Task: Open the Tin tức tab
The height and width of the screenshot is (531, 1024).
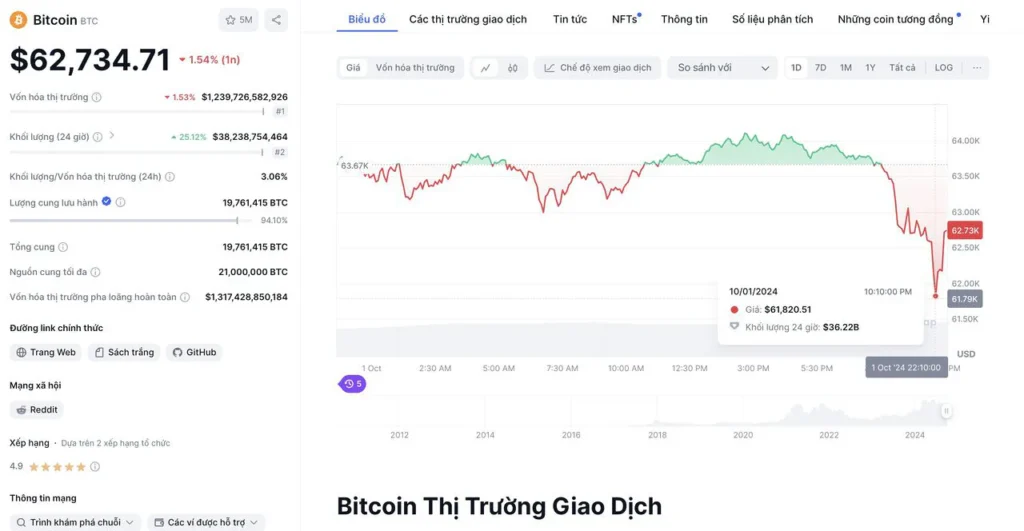Action: pyautogui.click(x=569, y=20)
